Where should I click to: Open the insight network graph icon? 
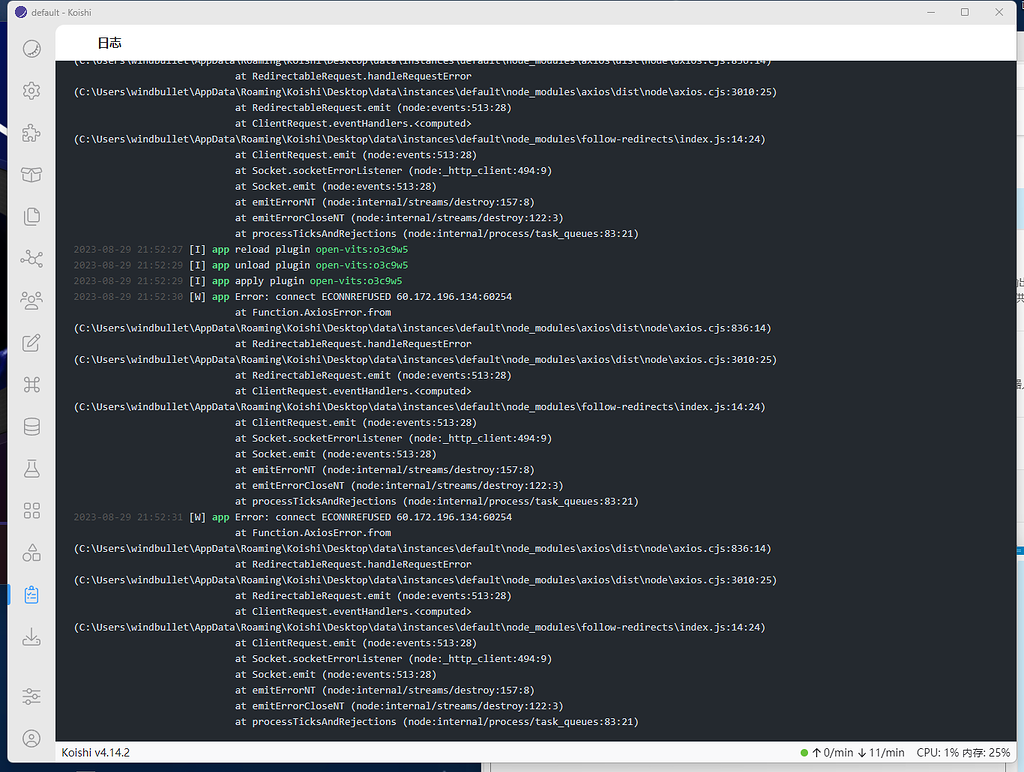pos(31,259)
